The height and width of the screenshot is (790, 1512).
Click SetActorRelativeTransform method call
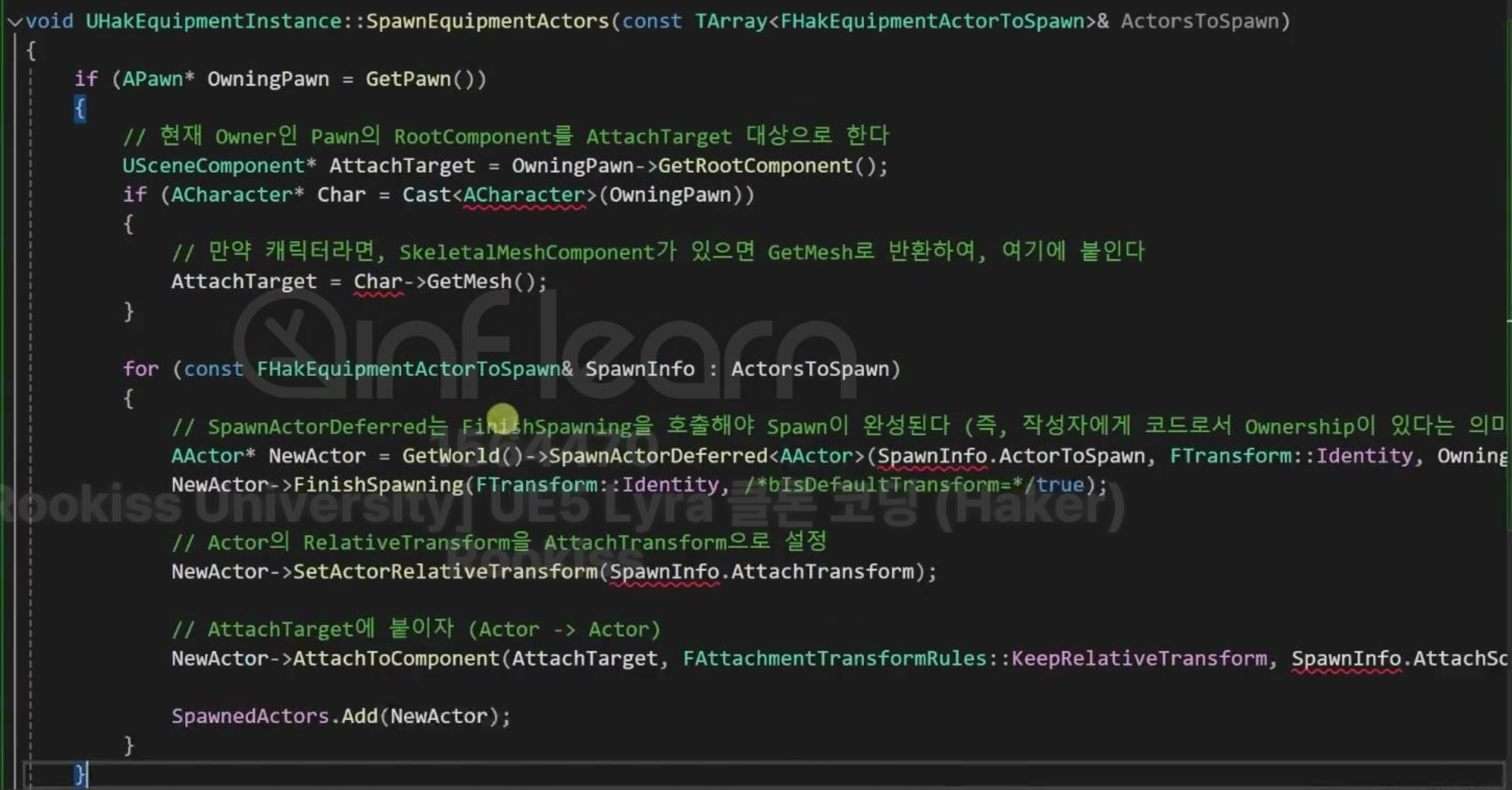pyautogui.click(x=445, y=571)
